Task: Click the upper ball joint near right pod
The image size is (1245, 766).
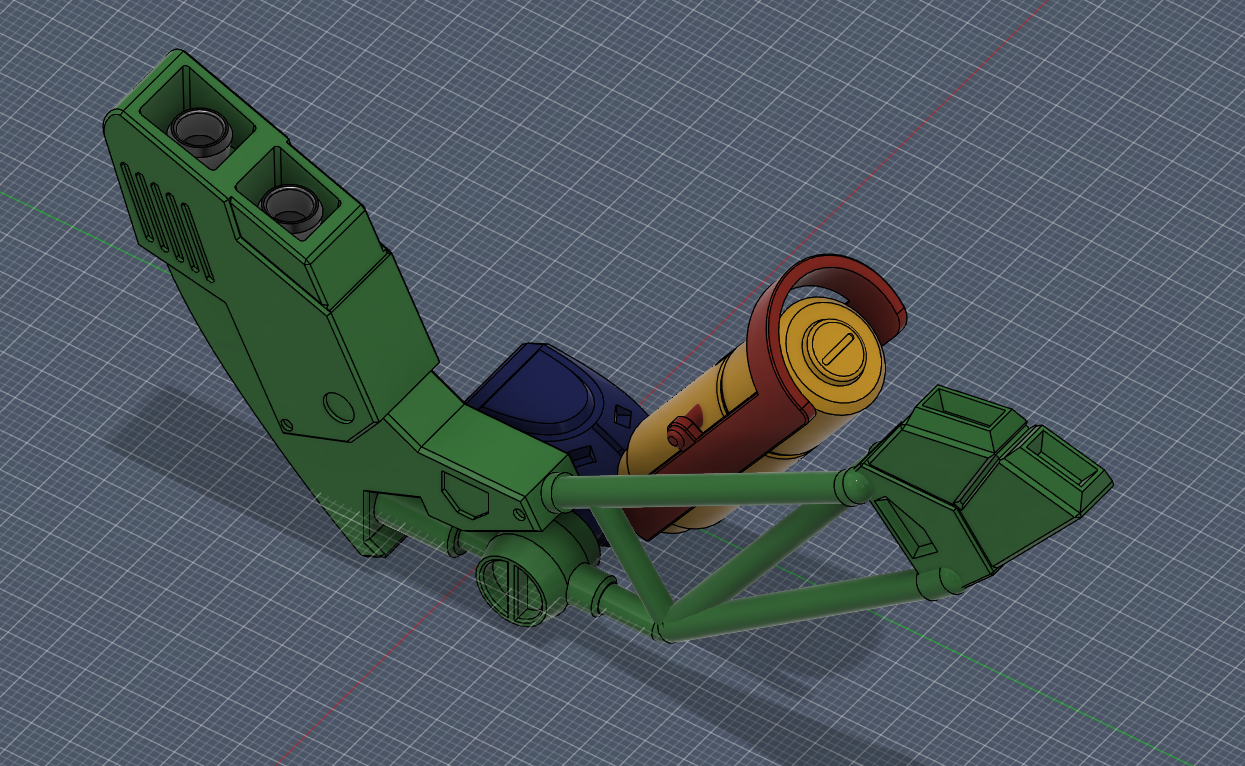Action: pos(853,488)
